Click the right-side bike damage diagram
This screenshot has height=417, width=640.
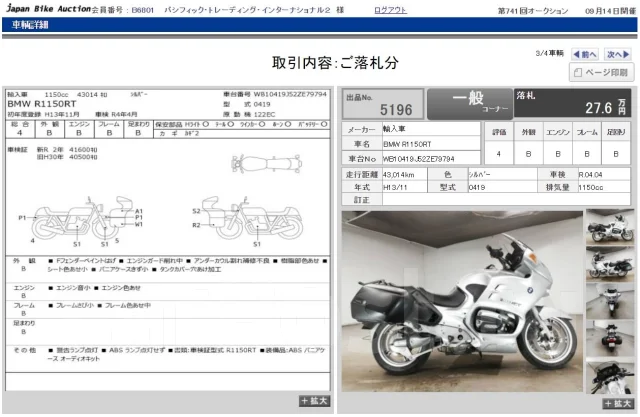[248, 222]
